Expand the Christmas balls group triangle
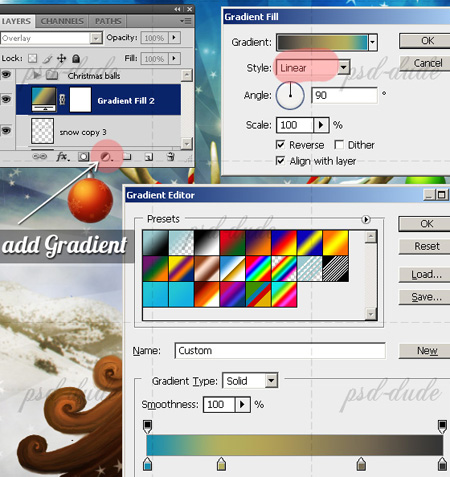This screenshot has width=450, height=477. (x=36, y=76)
